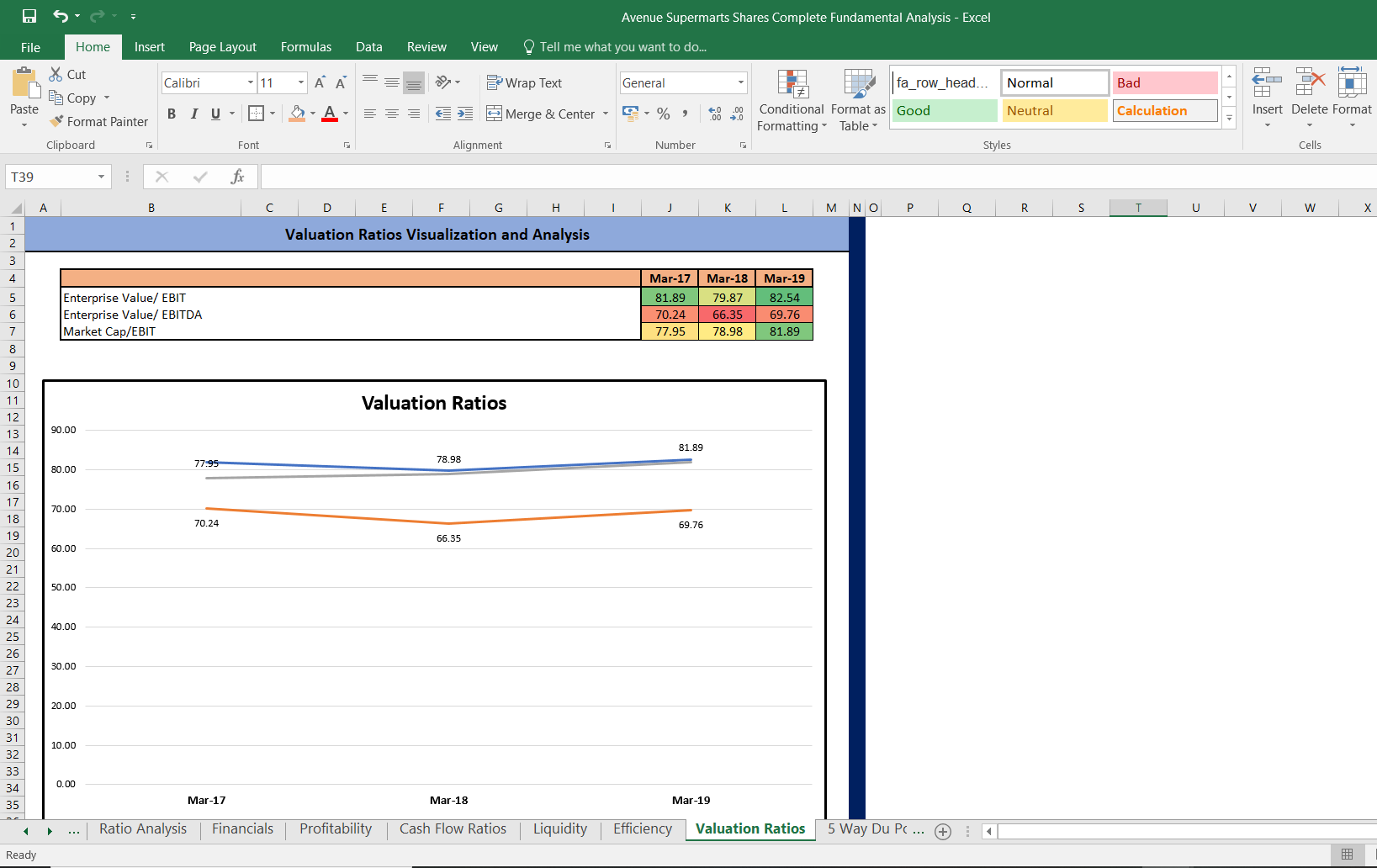Open the File menu
Screen dimensions: 1377x868
point(30,47)
